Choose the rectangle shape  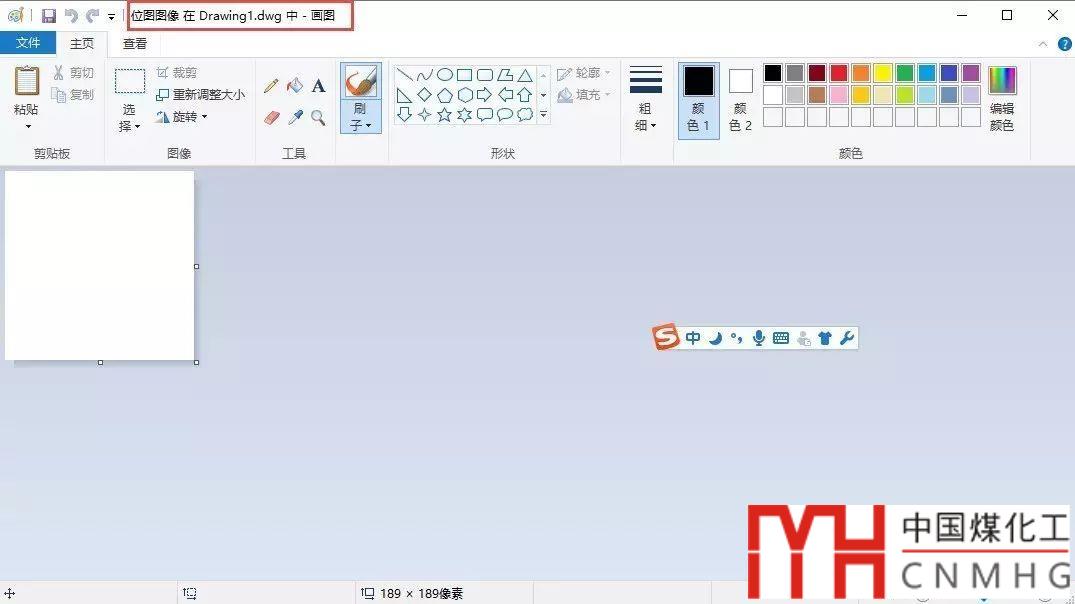point(464,75)
